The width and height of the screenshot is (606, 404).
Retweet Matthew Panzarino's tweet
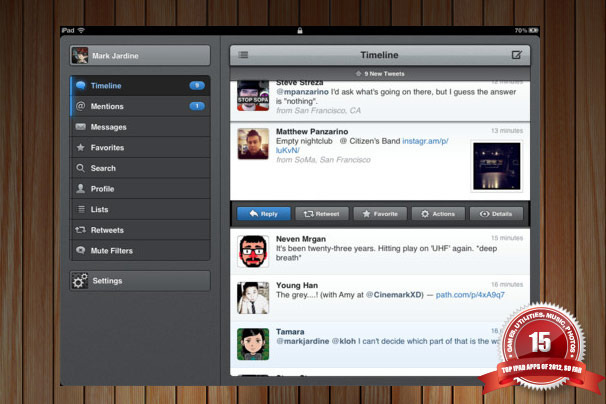[322, 214]
